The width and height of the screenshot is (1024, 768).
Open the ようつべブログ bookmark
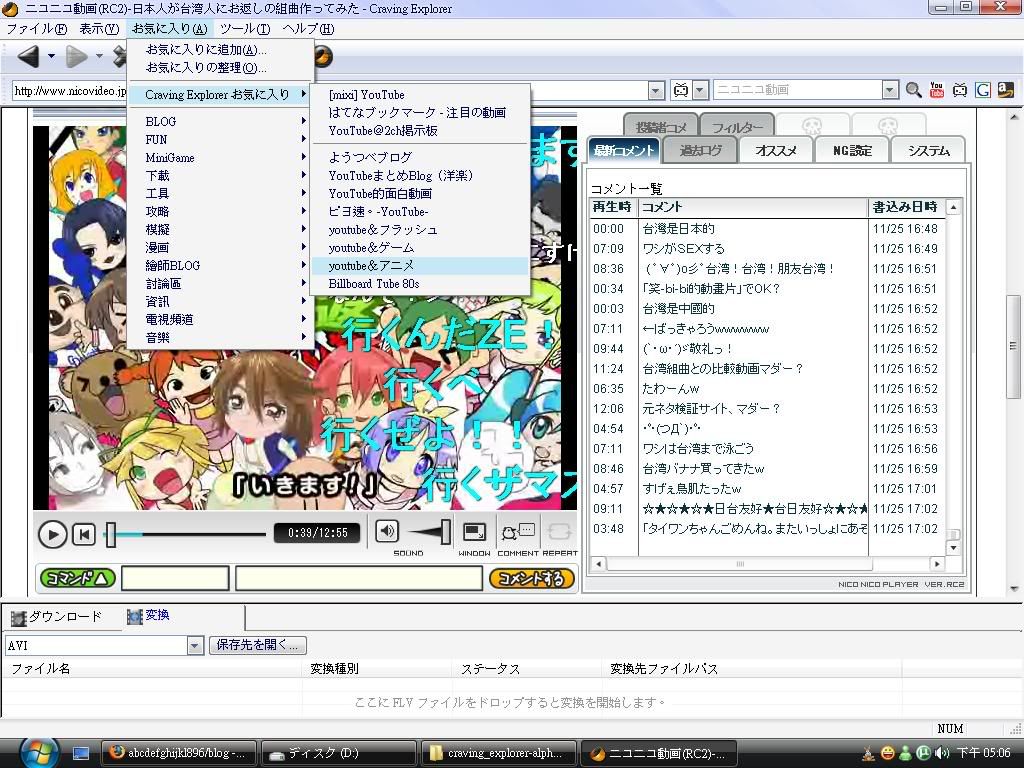tap(420, 157)
